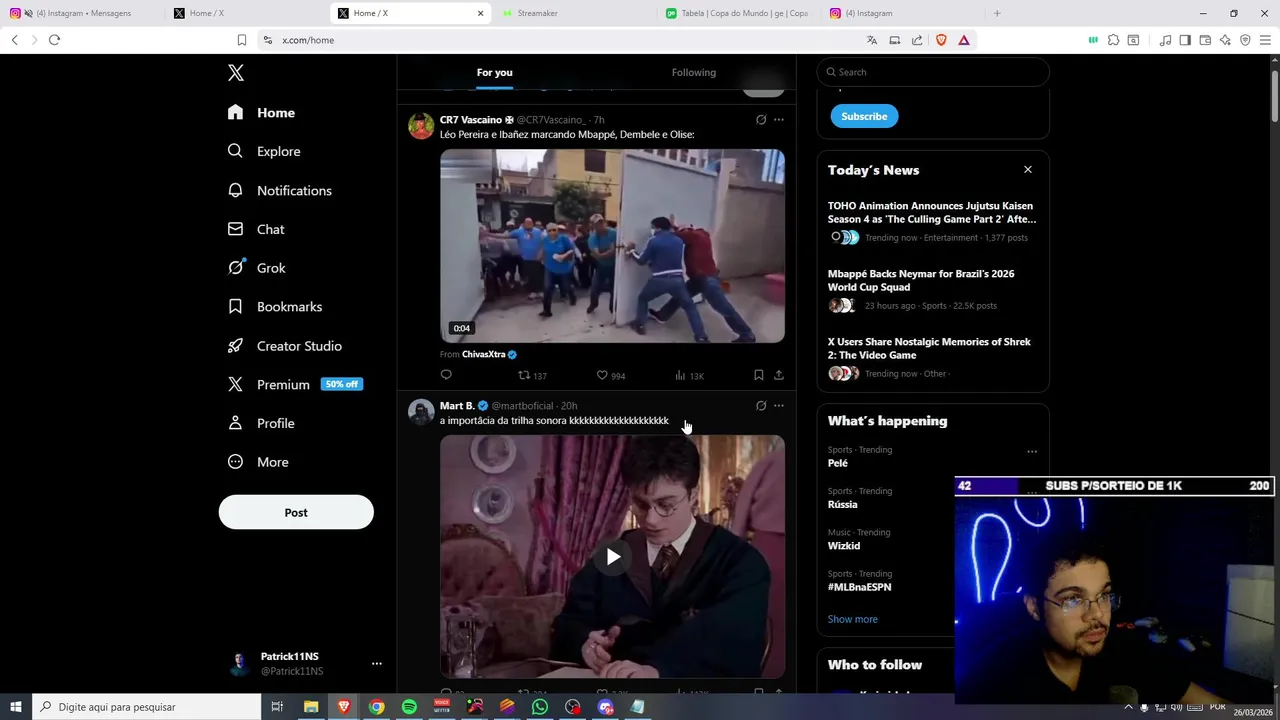1280x720 pixels.
Task: Bookmark this page in browser toolbar
Action: 242,40
